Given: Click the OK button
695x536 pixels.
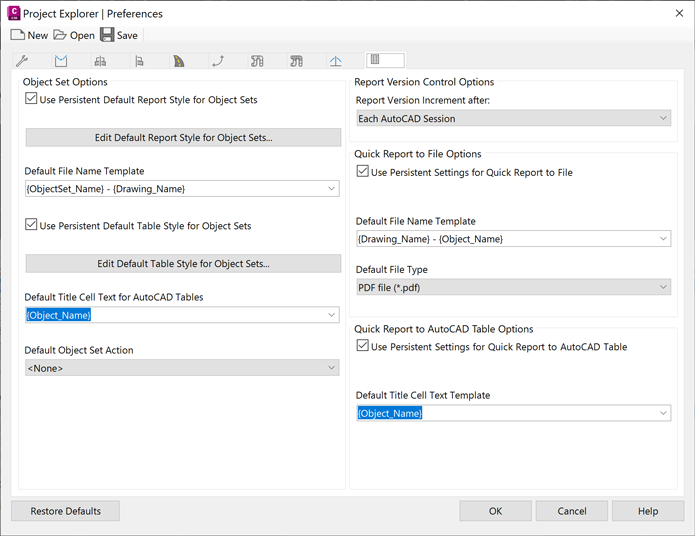Looking at the screenshot, I should pyautogui.click(x=495, y=511).
